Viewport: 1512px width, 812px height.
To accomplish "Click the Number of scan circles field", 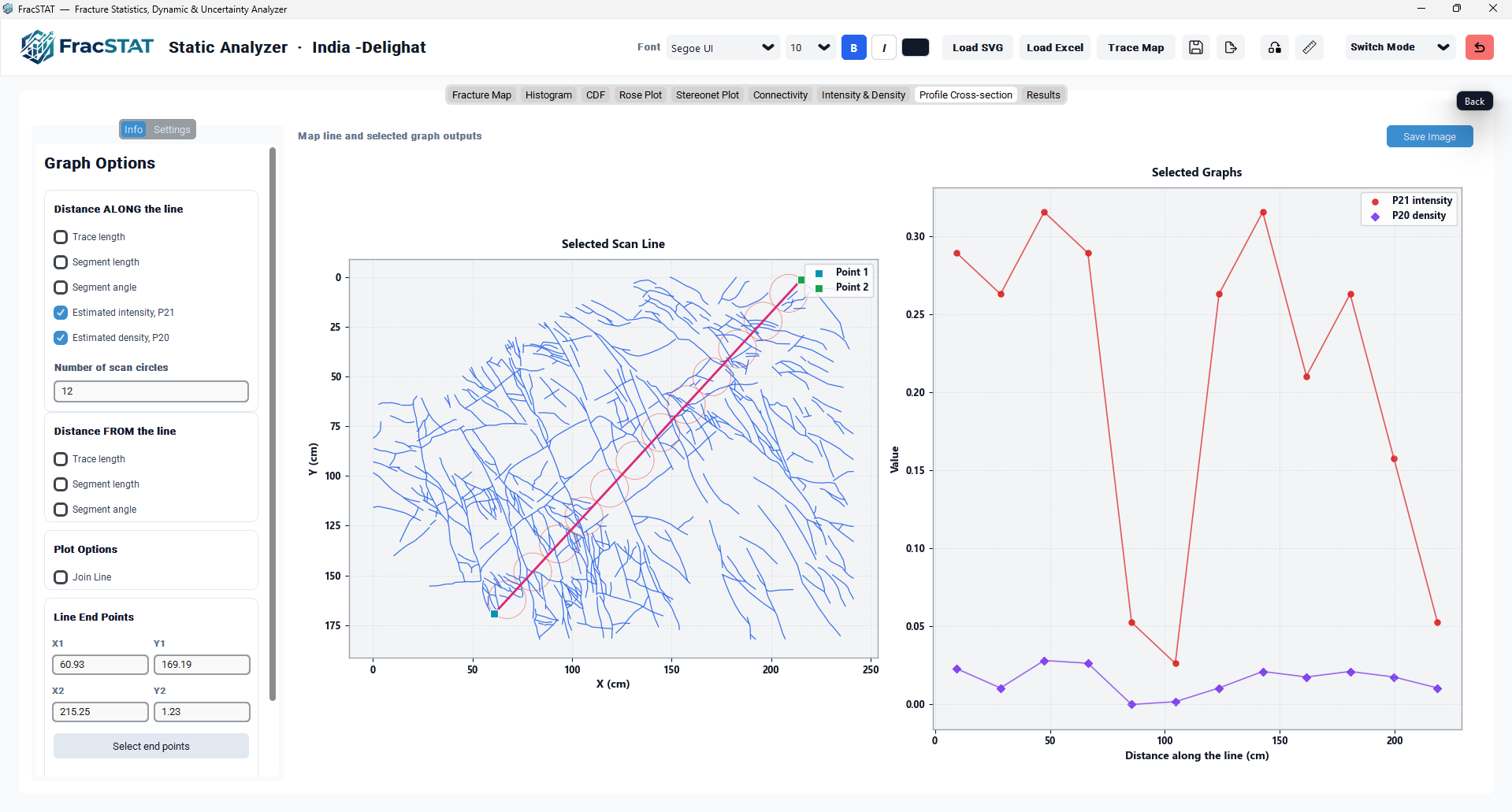I will (x=151, y=391).
